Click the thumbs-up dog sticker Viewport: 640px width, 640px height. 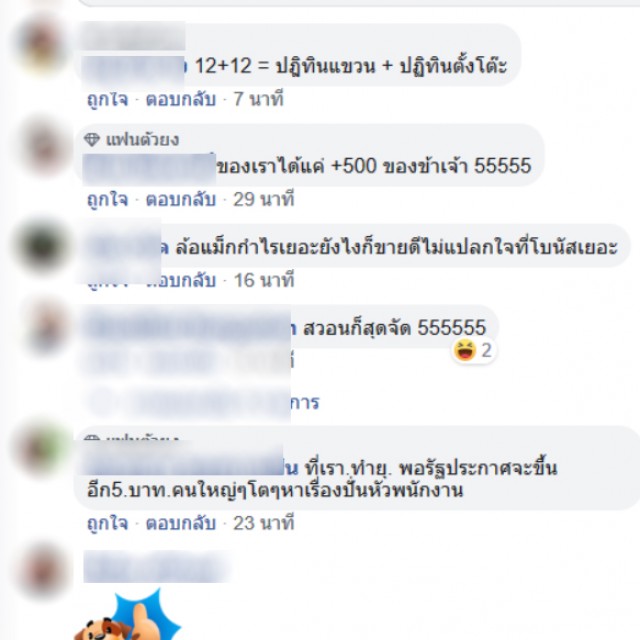[x=127, y=616]
